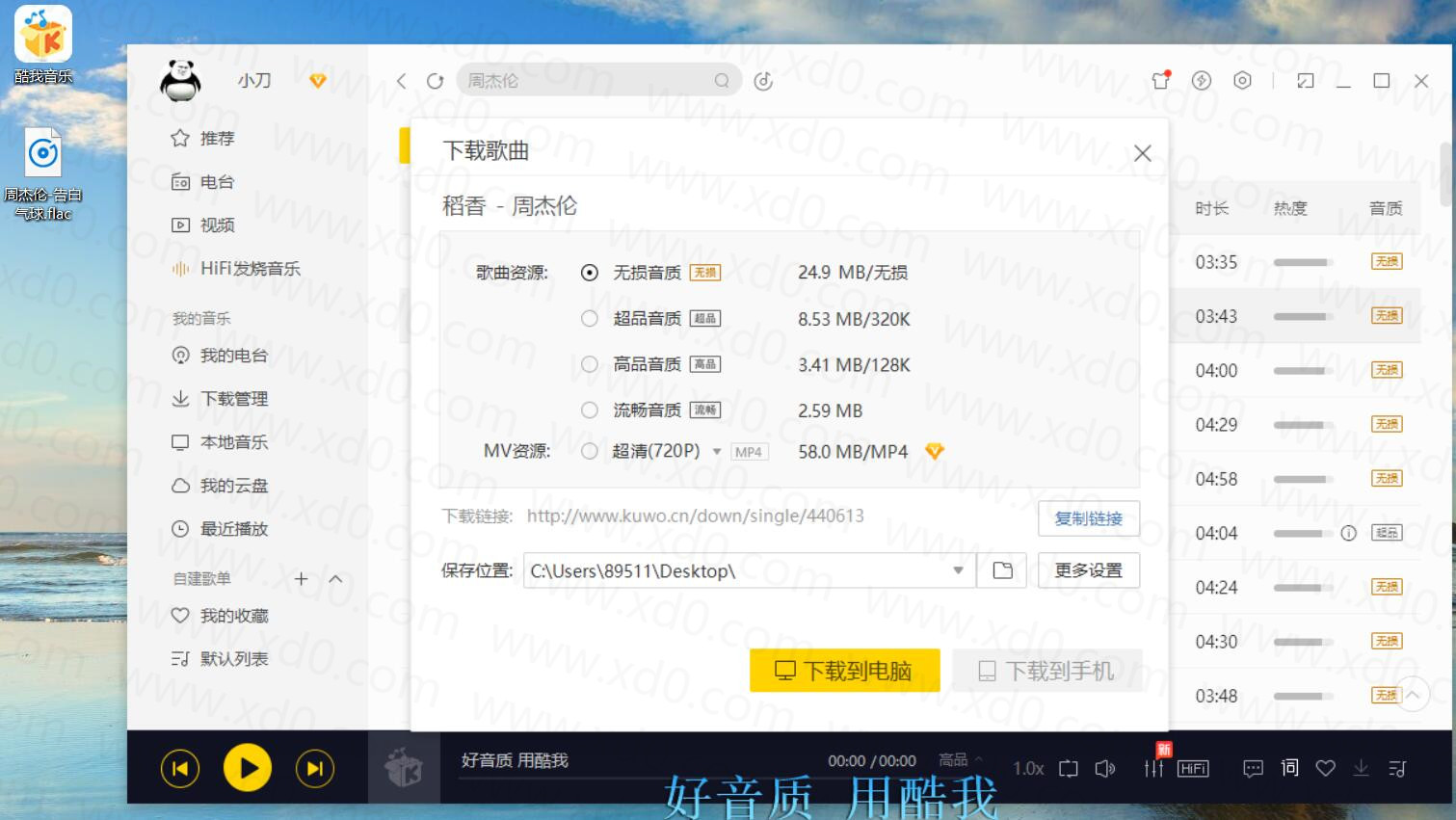This screenshot has width=1456, height=820.
Task: Open 视频 in the sidebar
Action: tap(202, 225)
